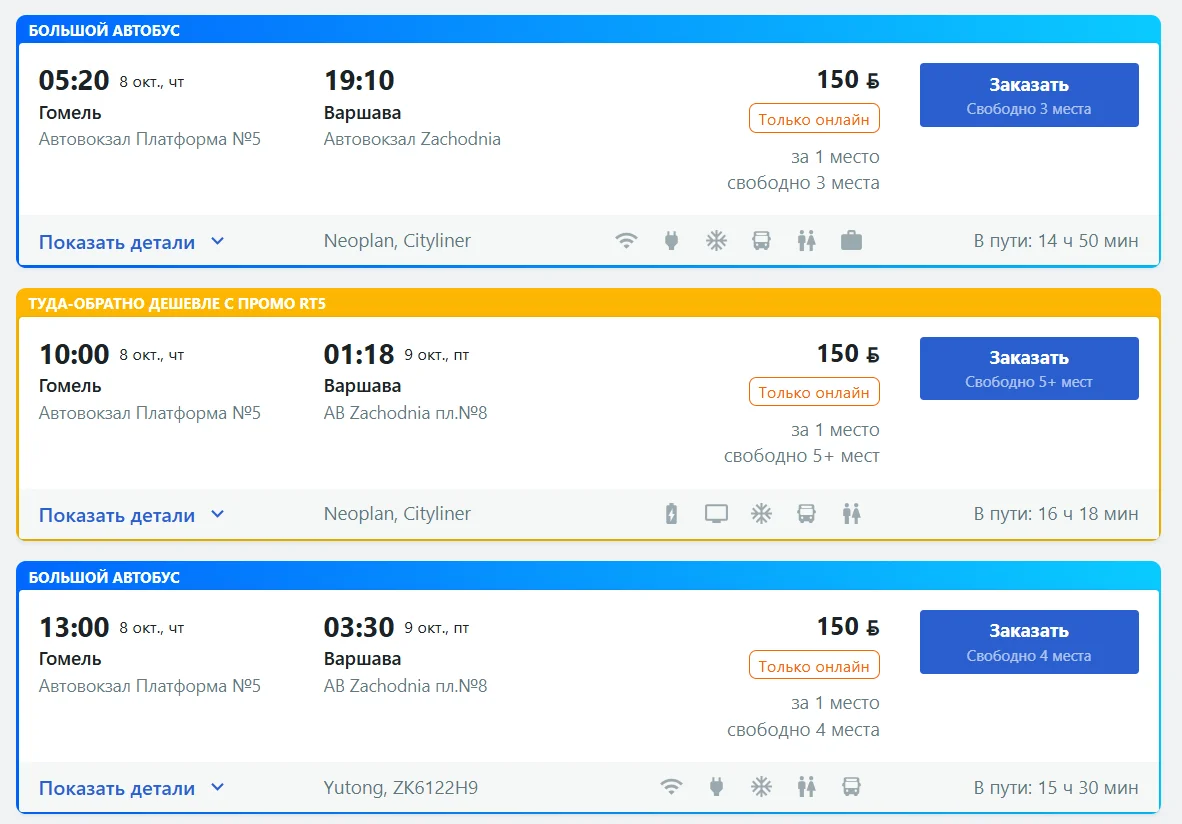Click the air conditioning snowflake on the 05:20 trip

click(716, 241)
